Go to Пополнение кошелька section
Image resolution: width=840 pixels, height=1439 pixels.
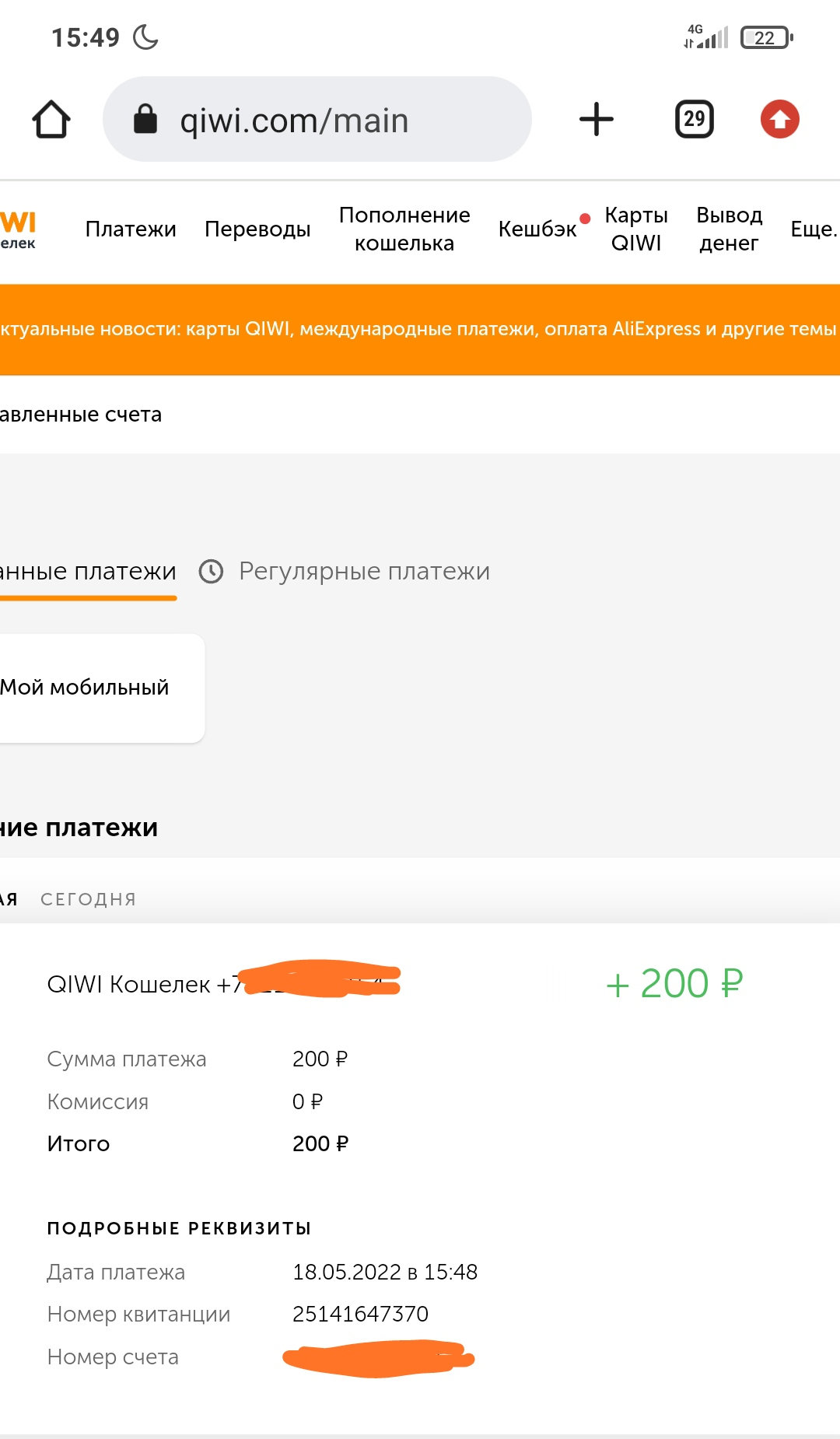coord(404,229)
